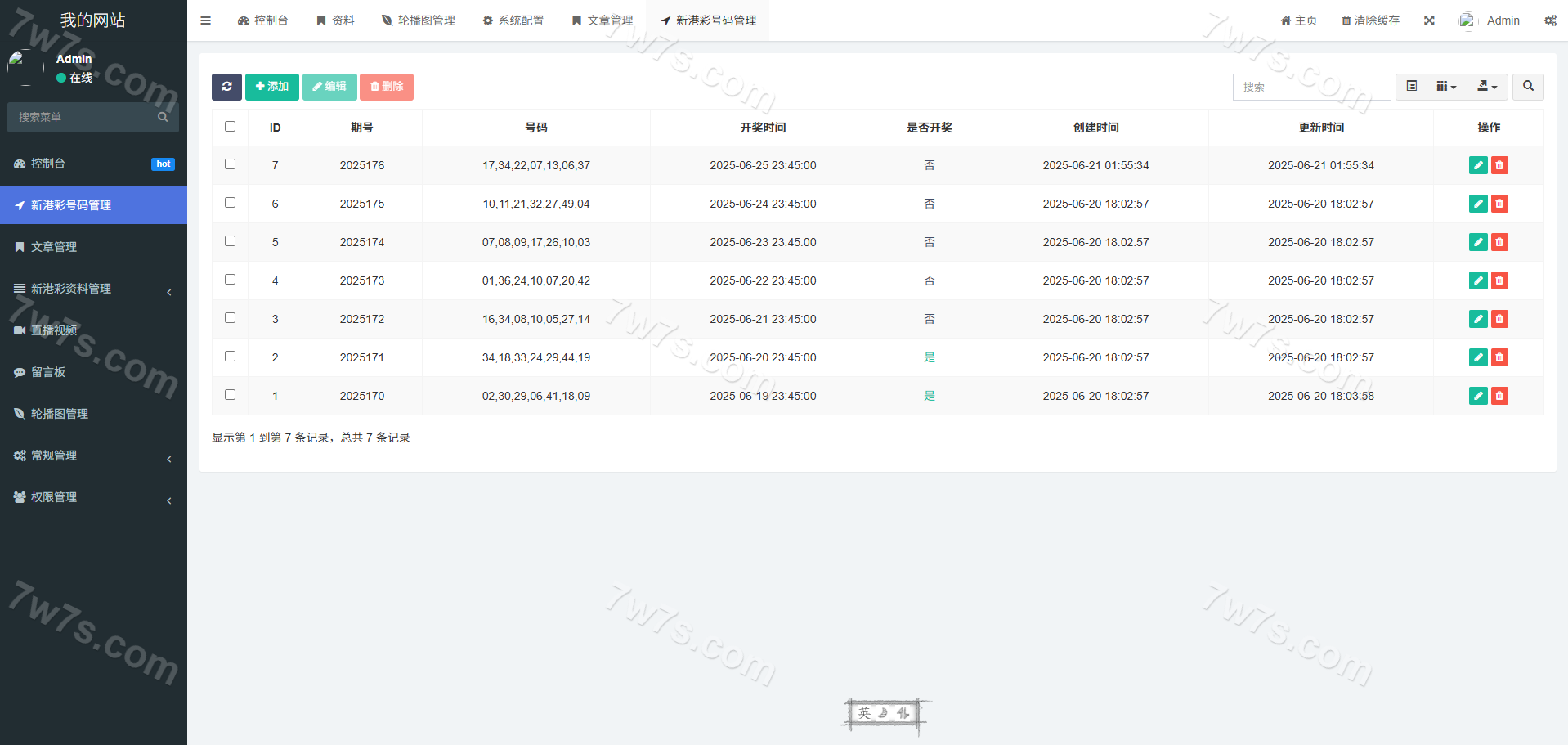The height and width of the screenshot is (745, 1568).
Task: Open the settings gears icon at top right
Action: (1550, 20)
